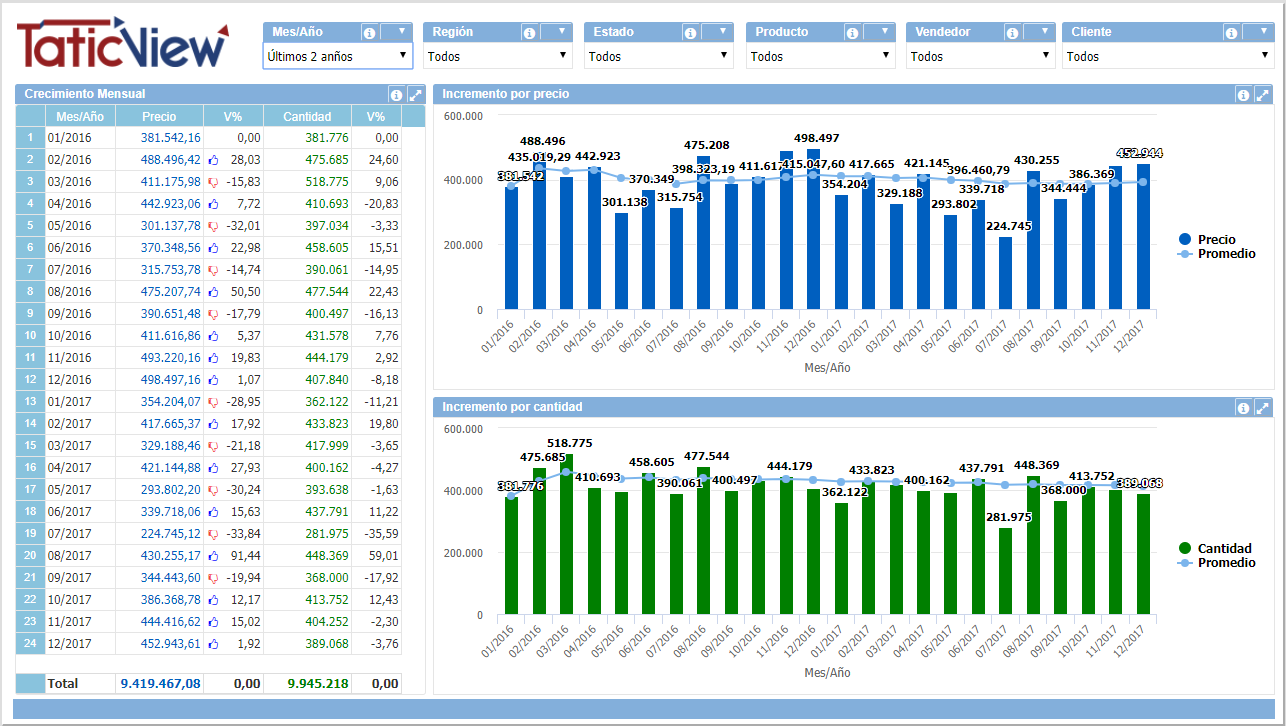Maximize the Incremento por cantidad chart
The height and width of the screenshot is (726, 1286).
[1262, 408]
